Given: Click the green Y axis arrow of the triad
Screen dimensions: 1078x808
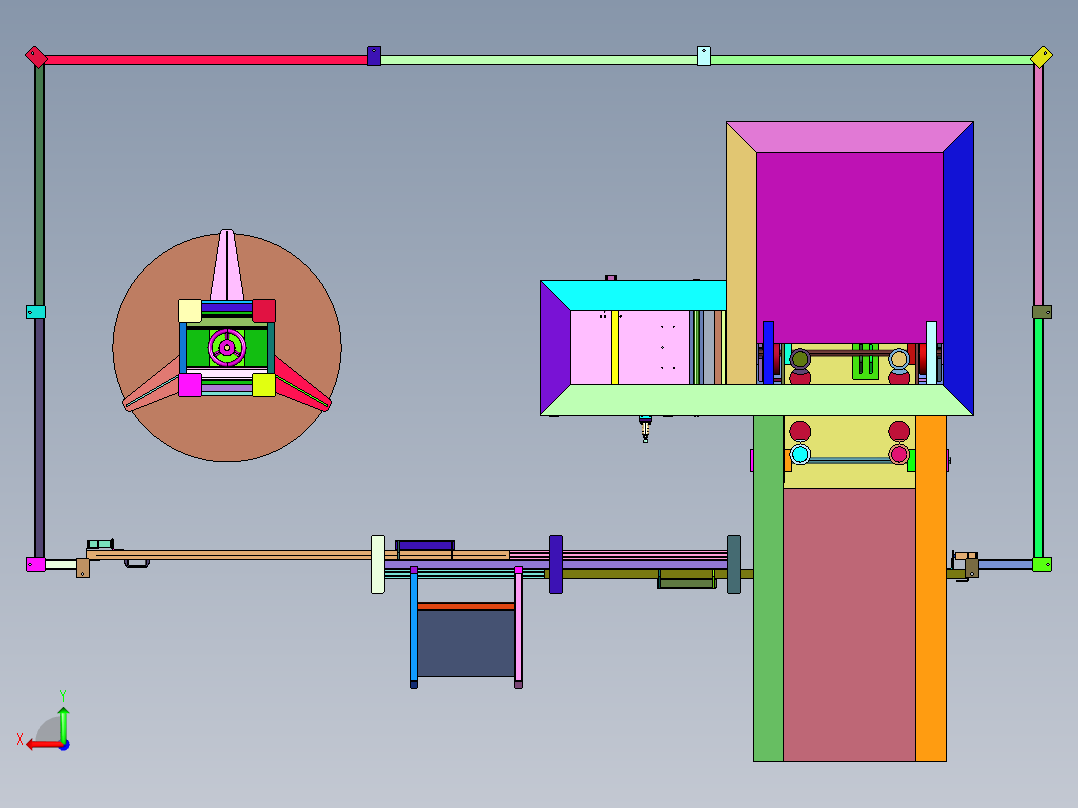Looking at the screenshot, I should point(63,723).
